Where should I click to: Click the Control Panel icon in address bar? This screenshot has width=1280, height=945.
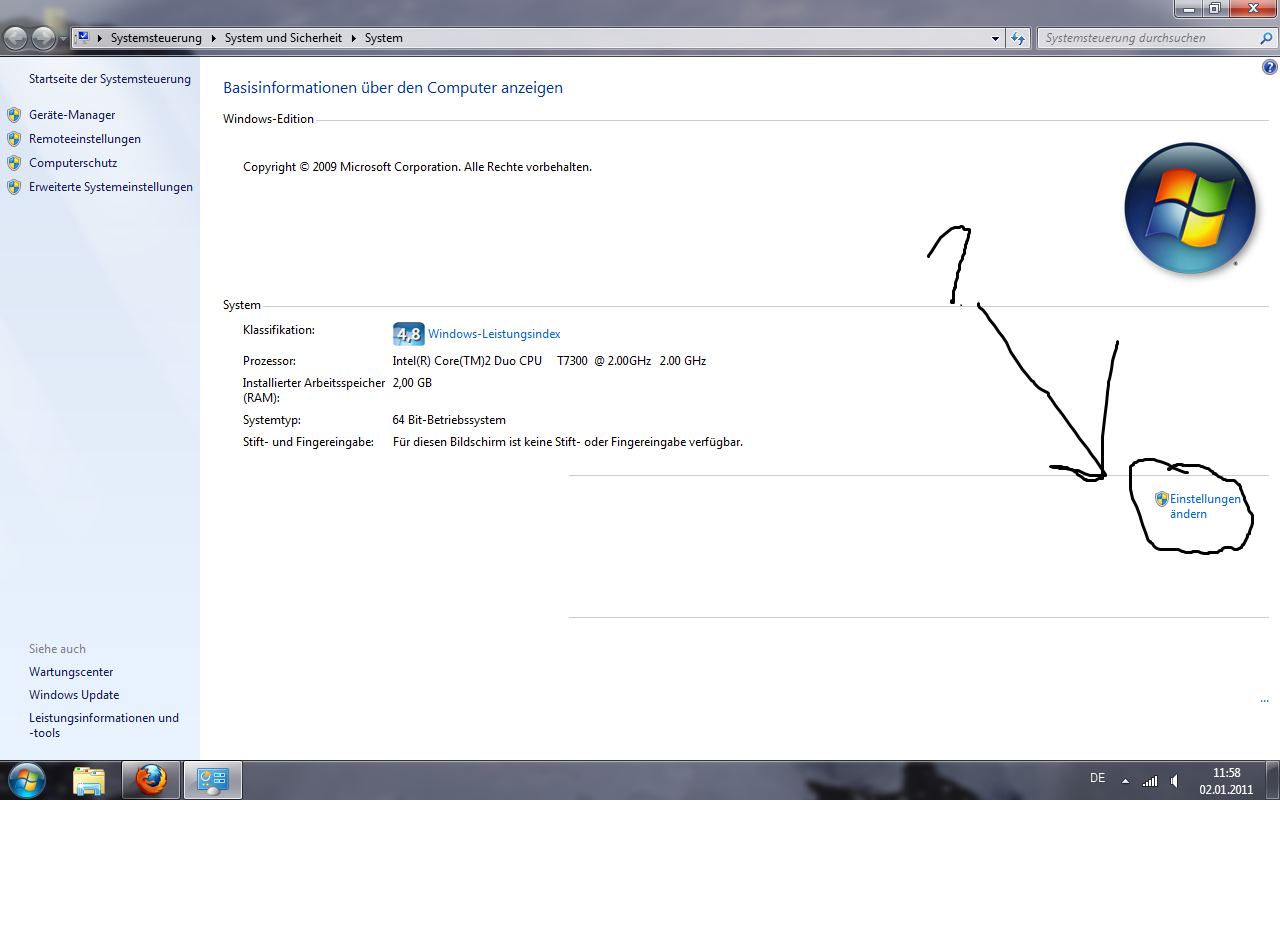[82, 38]
